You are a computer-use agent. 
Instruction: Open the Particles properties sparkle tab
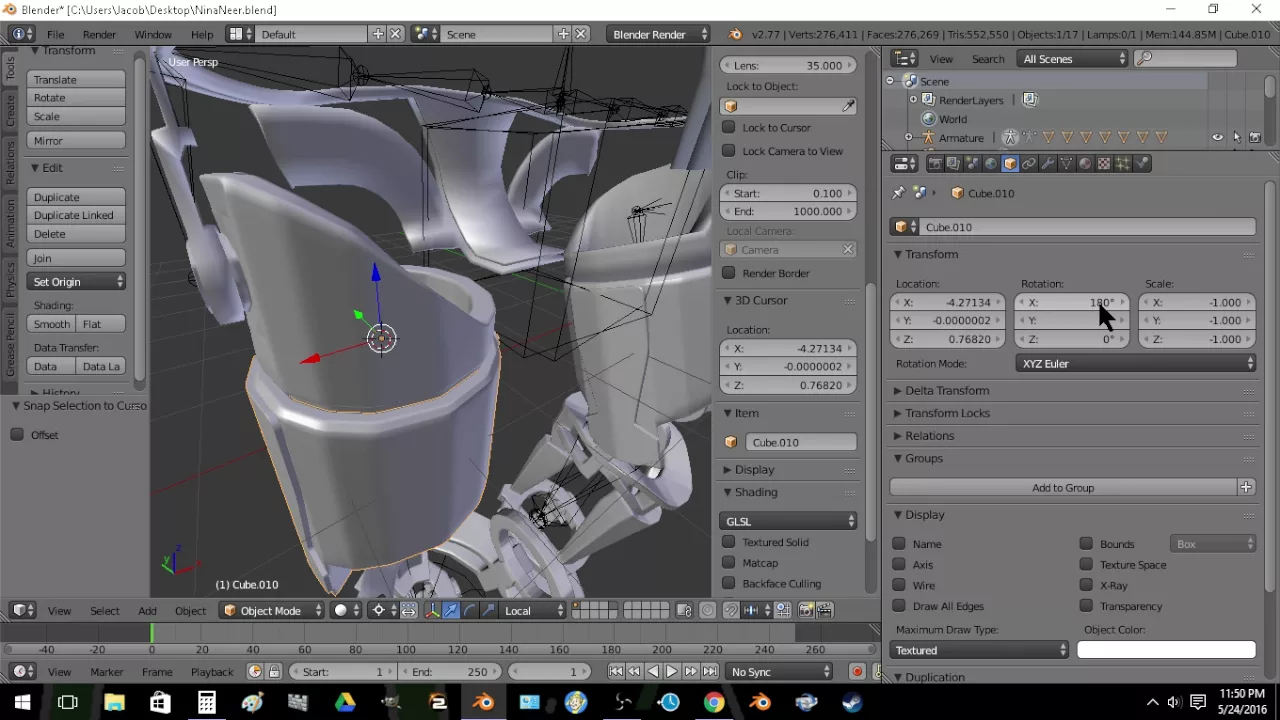[1123, 163]
